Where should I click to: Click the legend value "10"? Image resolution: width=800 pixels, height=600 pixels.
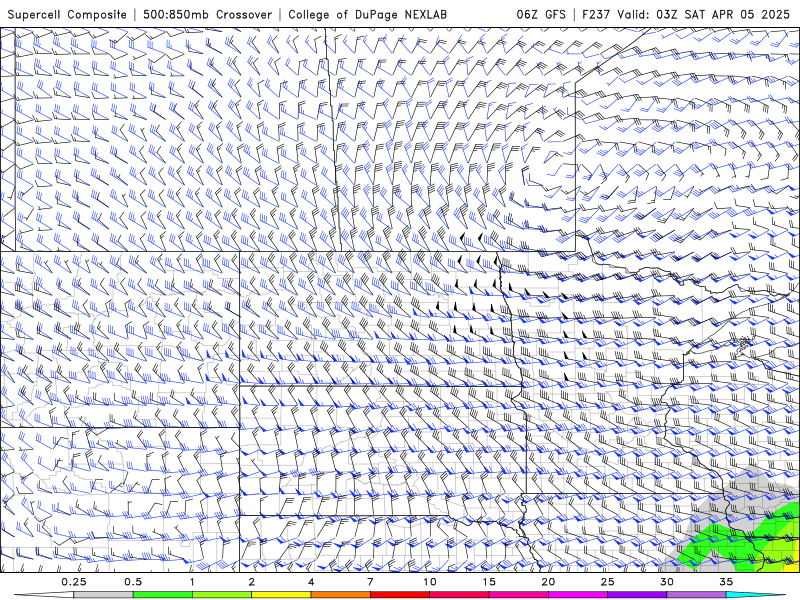coord(430,582)
